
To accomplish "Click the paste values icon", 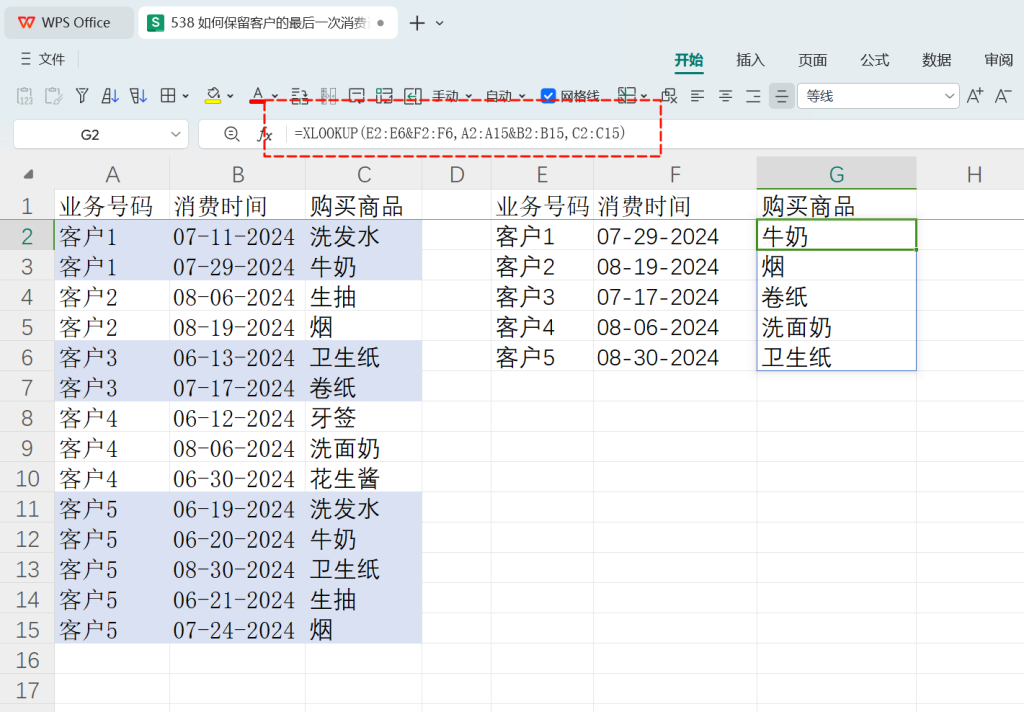I will click(x=24, y=96).
